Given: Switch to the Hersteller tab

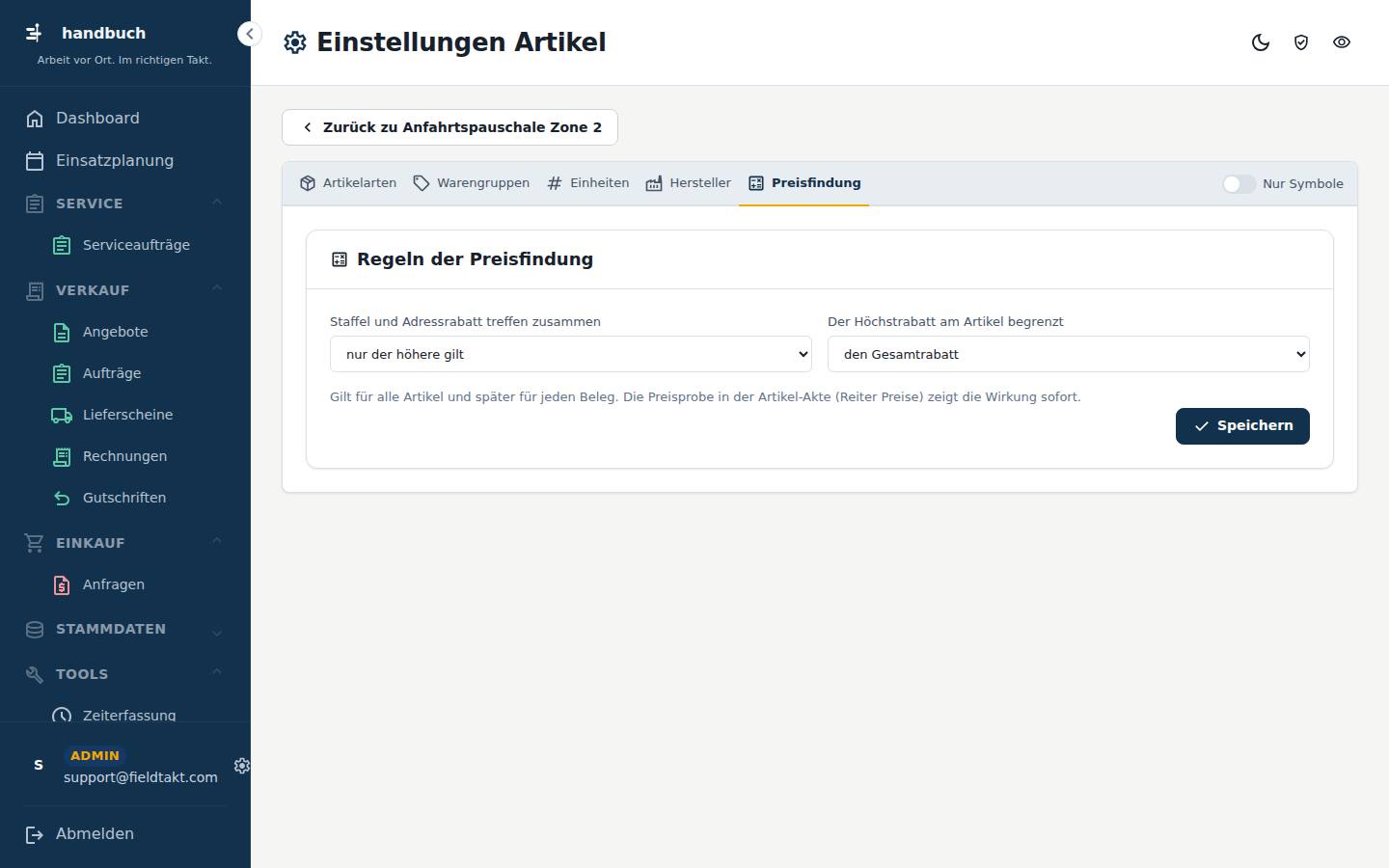Looking at the screenshot, I should pyautogui.click(x=688, y=183).
